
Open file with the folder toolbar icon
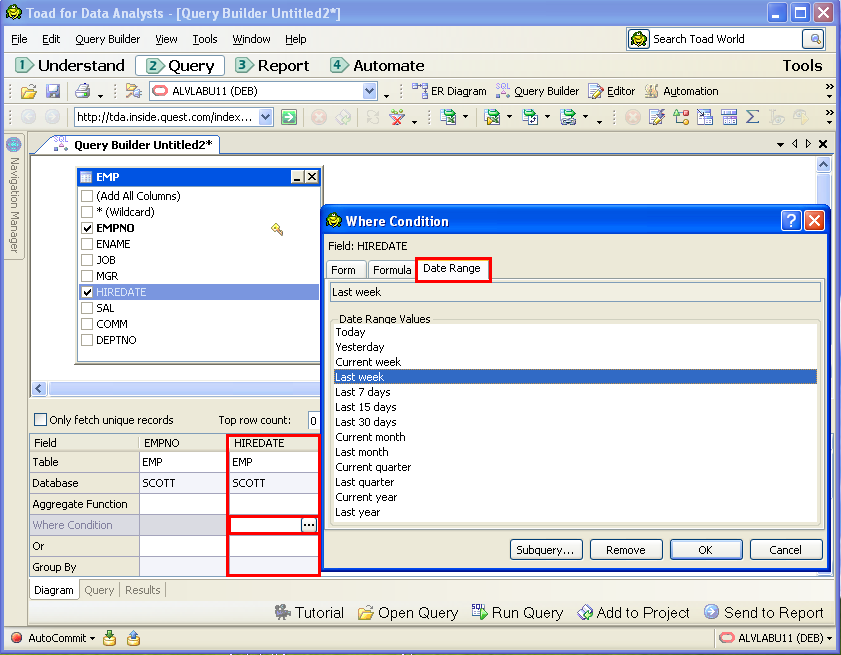pyautogui.click(x=28, y=91)
